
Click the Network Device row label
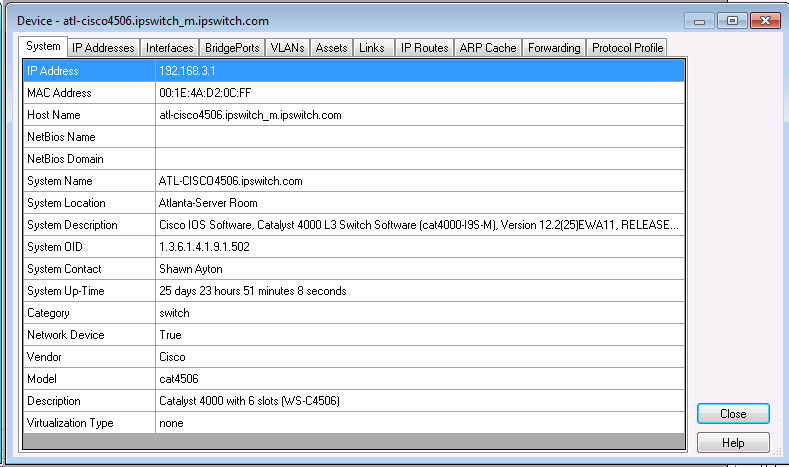pos(89,335)
